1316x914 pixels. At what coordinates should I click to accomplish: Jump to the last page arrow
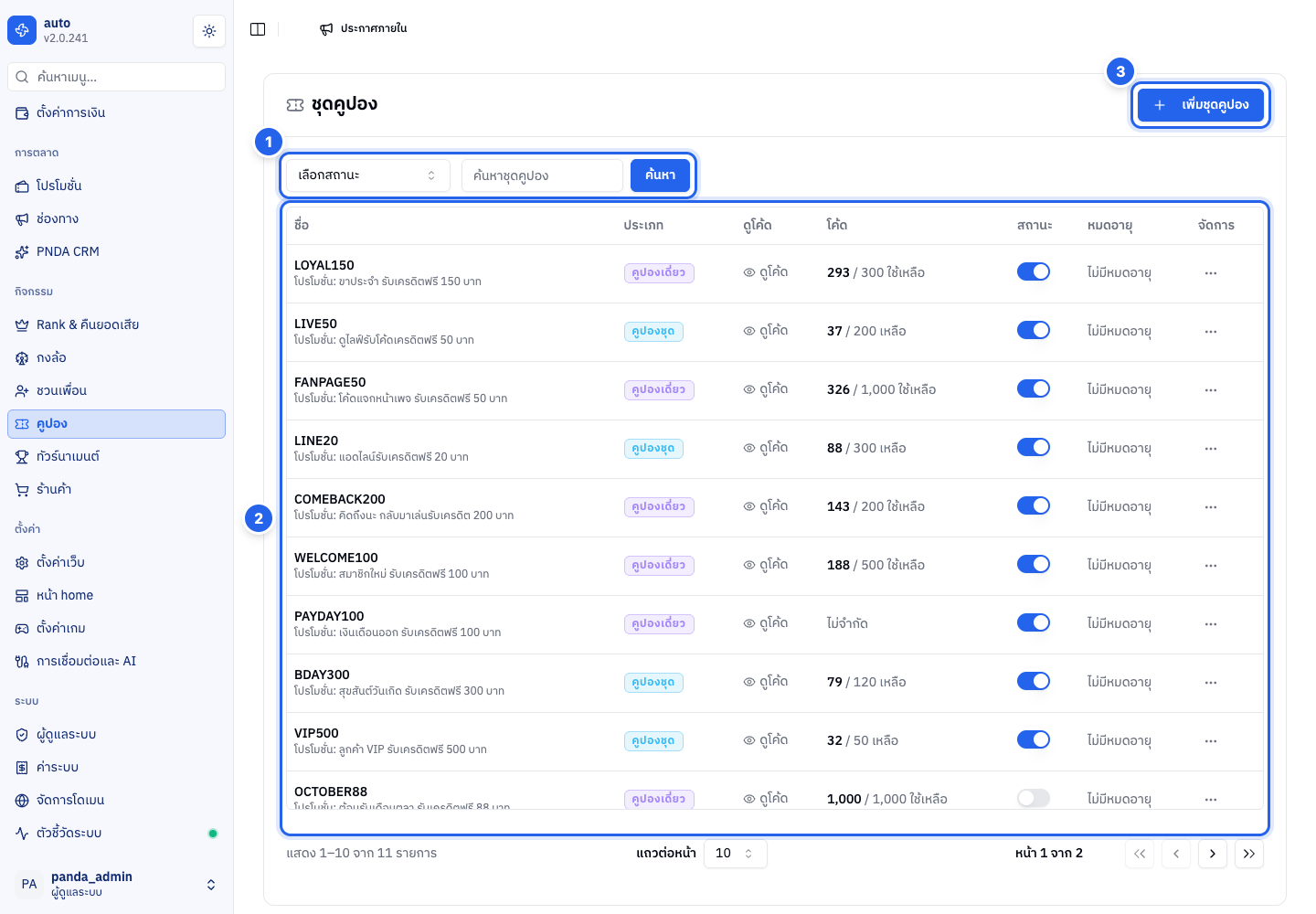(x=1249, y=854)
